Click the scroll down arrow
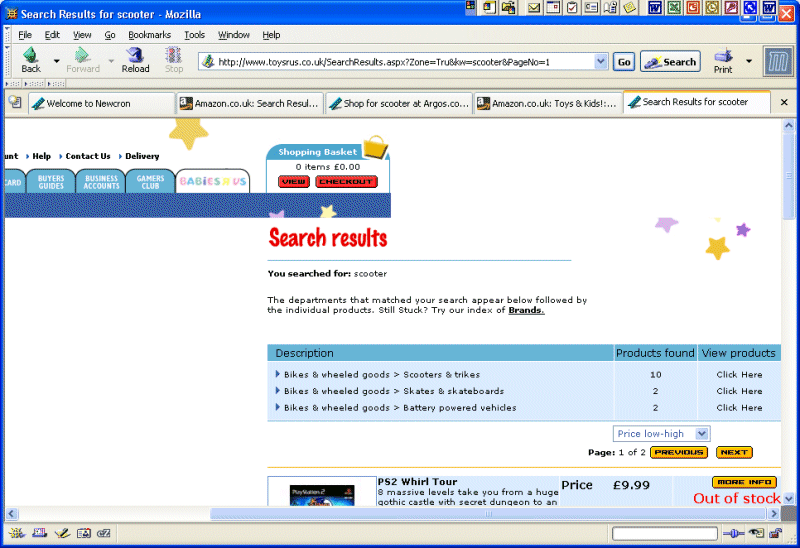800x548 pixels. 789,499
